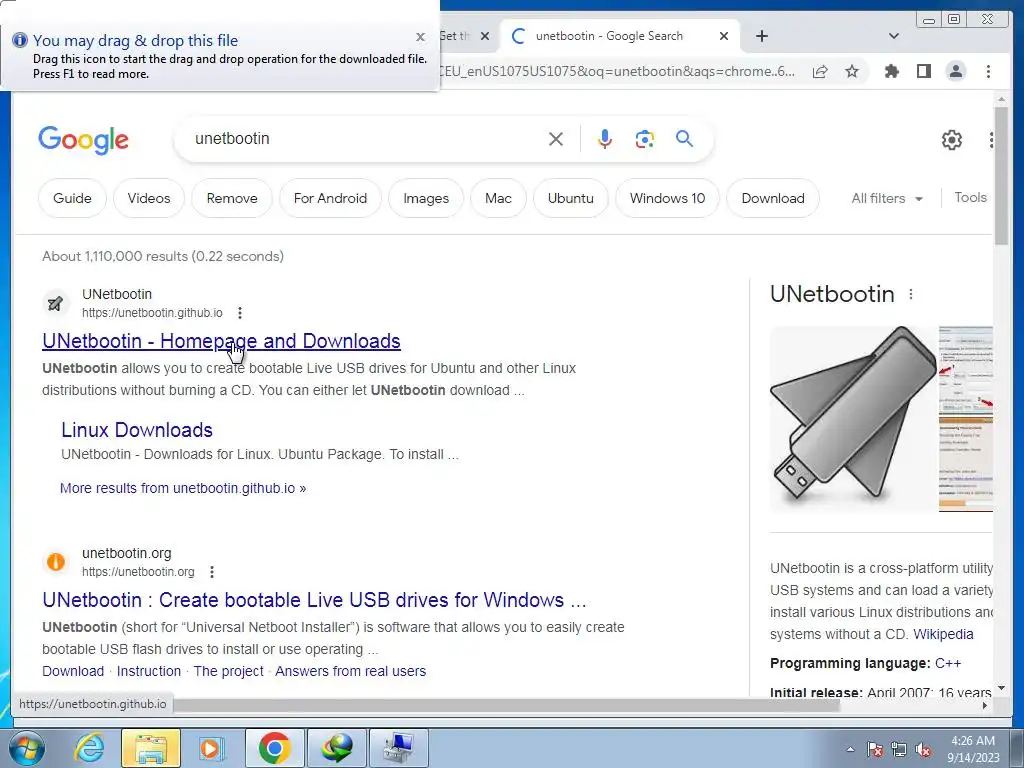Open the Download sitelink under unetbootin.org
Viewport: 1024px width, 768px height.
(73, 671)
